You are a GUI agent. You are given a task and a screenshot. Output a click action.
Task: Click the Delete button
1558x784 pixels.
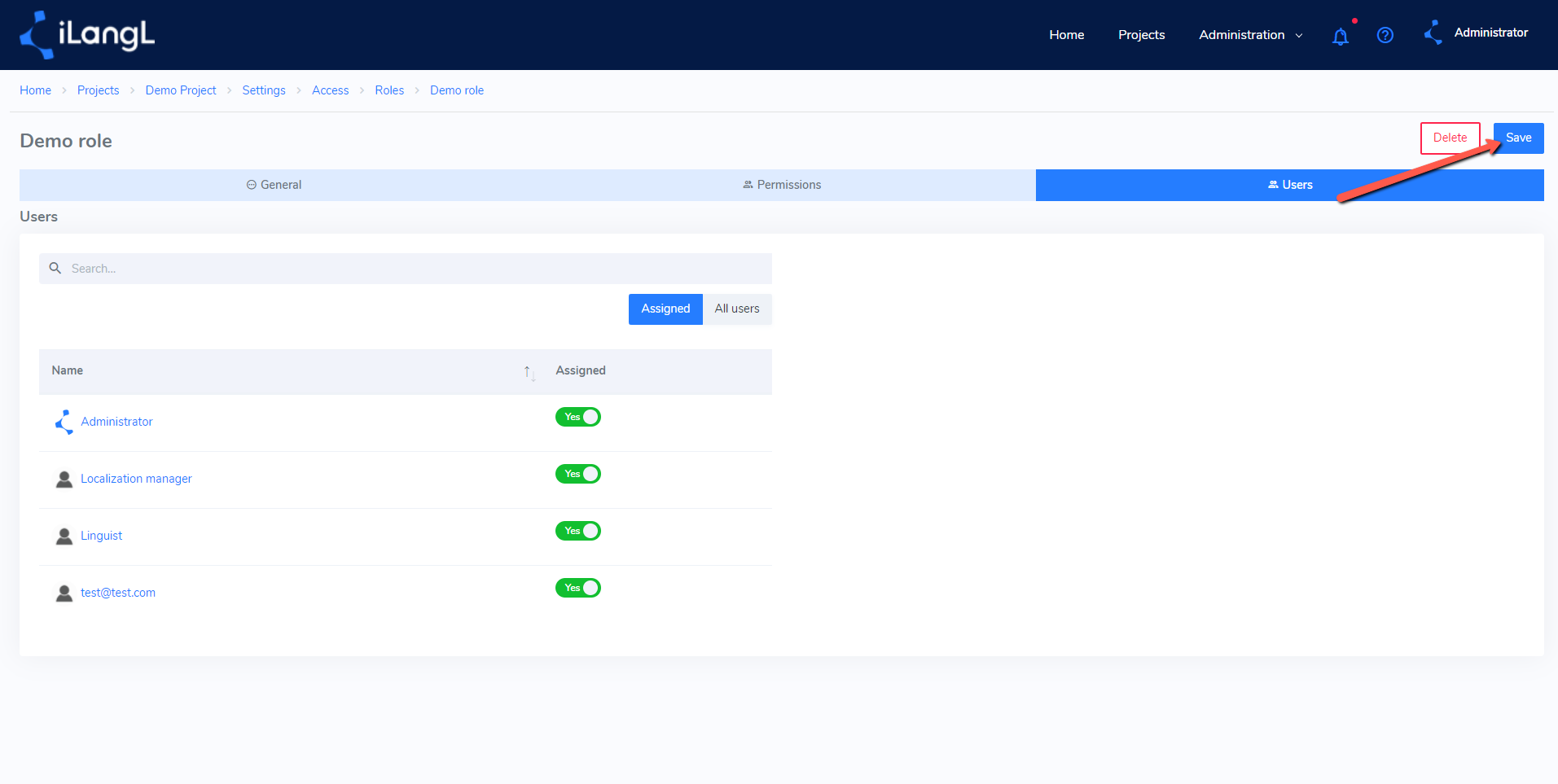tap(1450, 138)
